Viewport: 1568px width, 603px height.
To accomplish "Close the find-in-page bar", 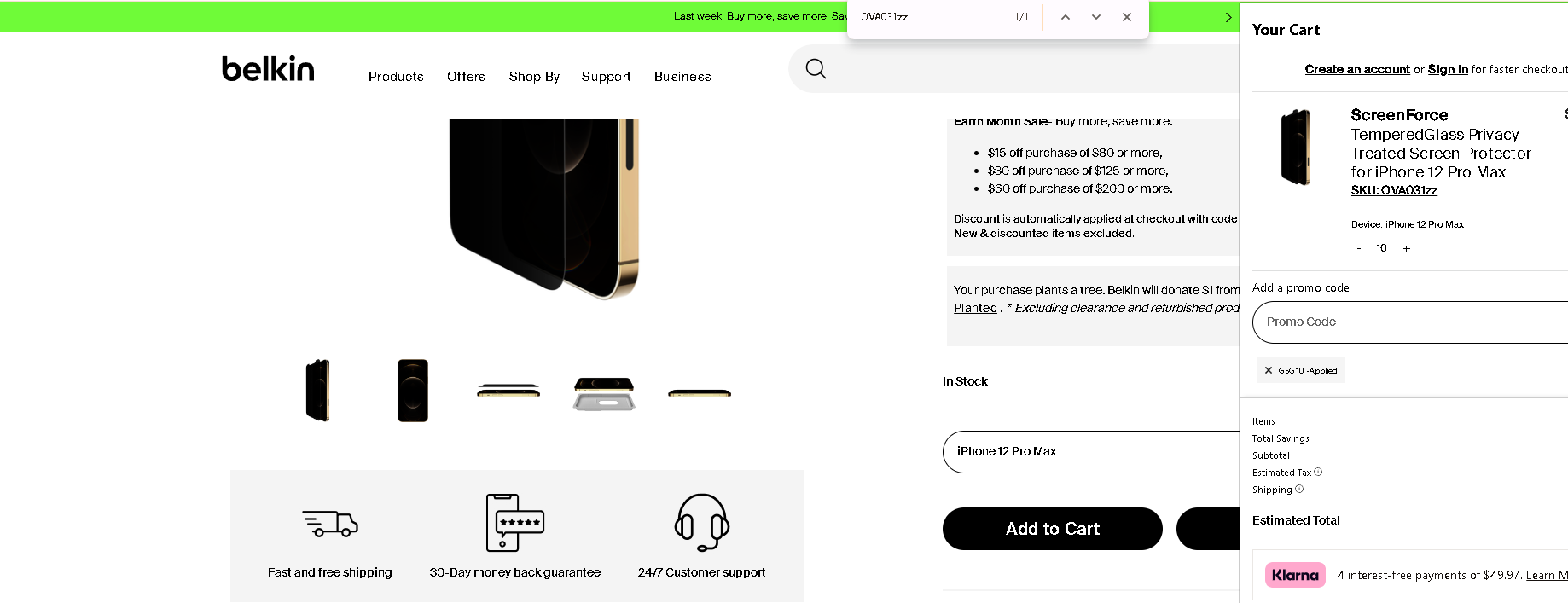I will [1127, 17].
